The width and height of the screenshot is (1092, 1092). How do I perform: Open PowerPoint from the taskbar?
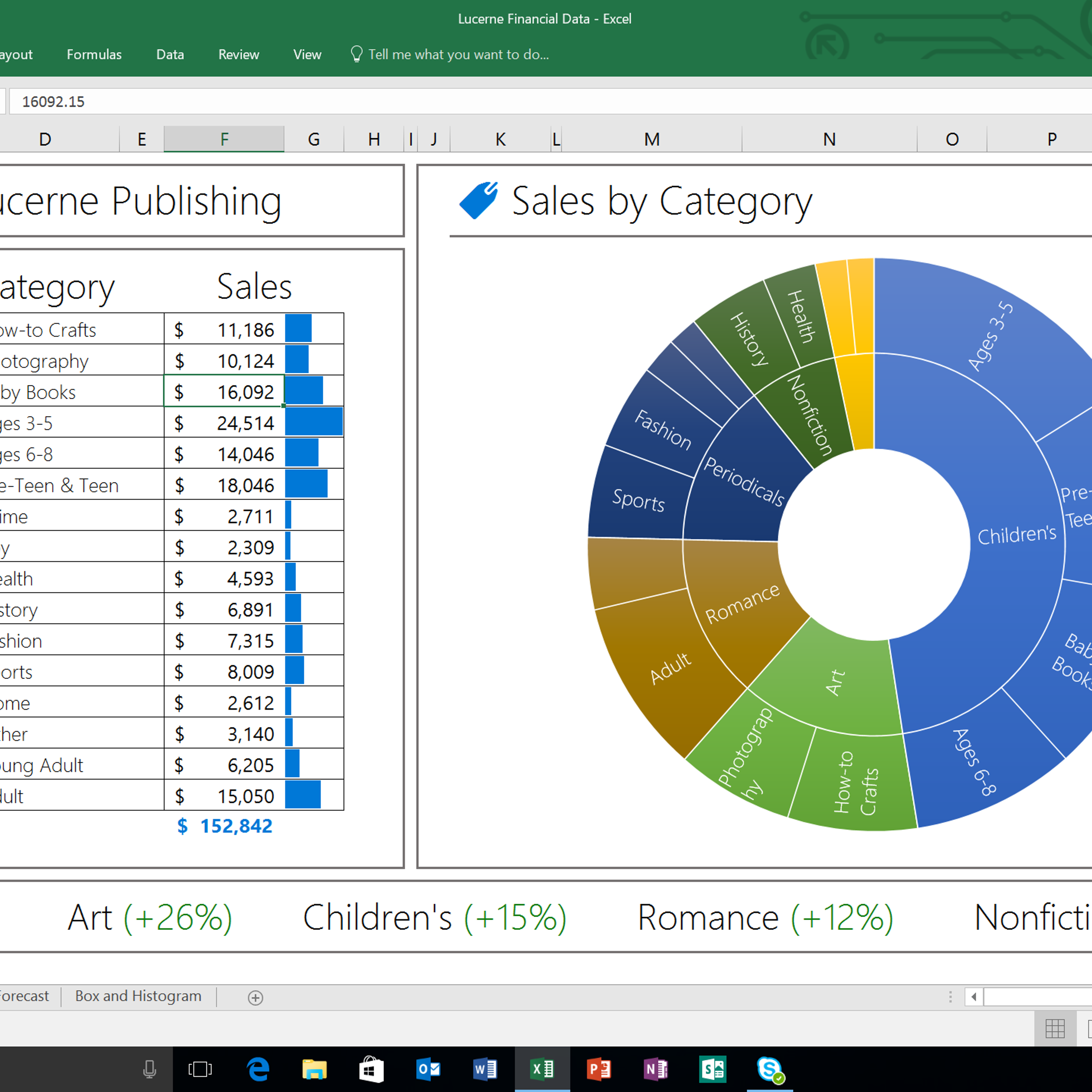coord(599,1069)
